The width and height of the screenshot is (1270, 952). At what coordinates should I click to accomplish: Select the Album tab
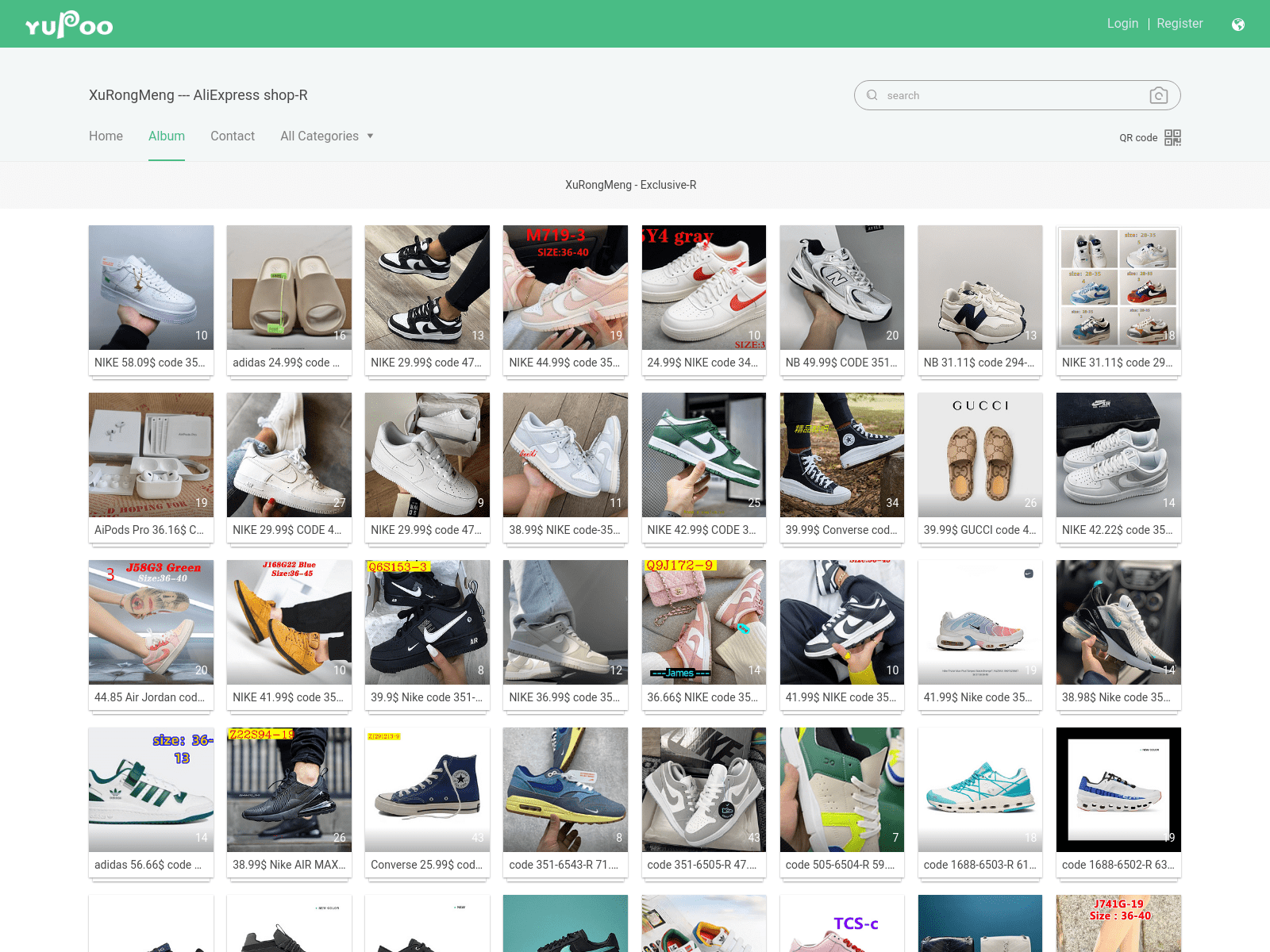point(167,136)
